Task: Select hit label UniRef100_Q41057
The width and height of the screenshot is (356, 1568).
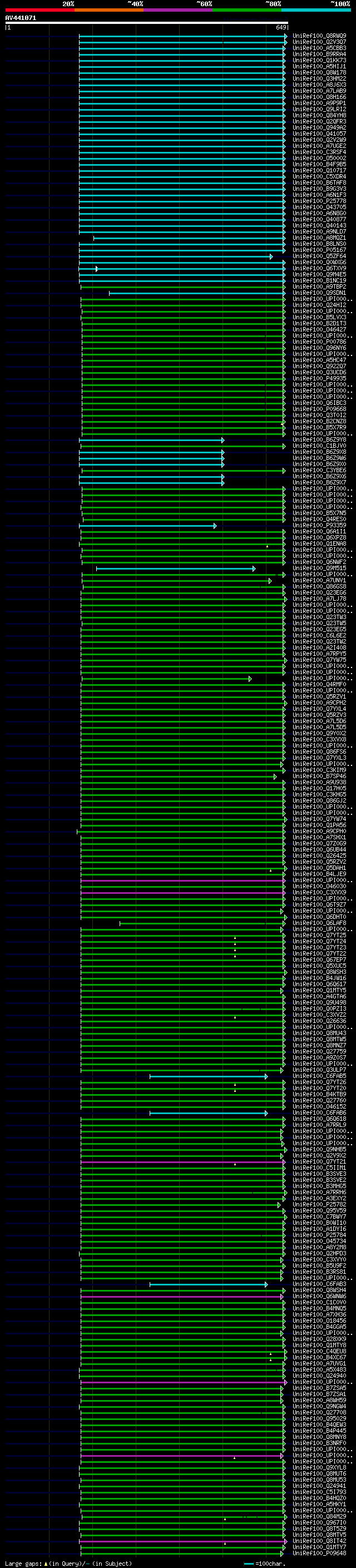Action: click(x=319, y=134)
